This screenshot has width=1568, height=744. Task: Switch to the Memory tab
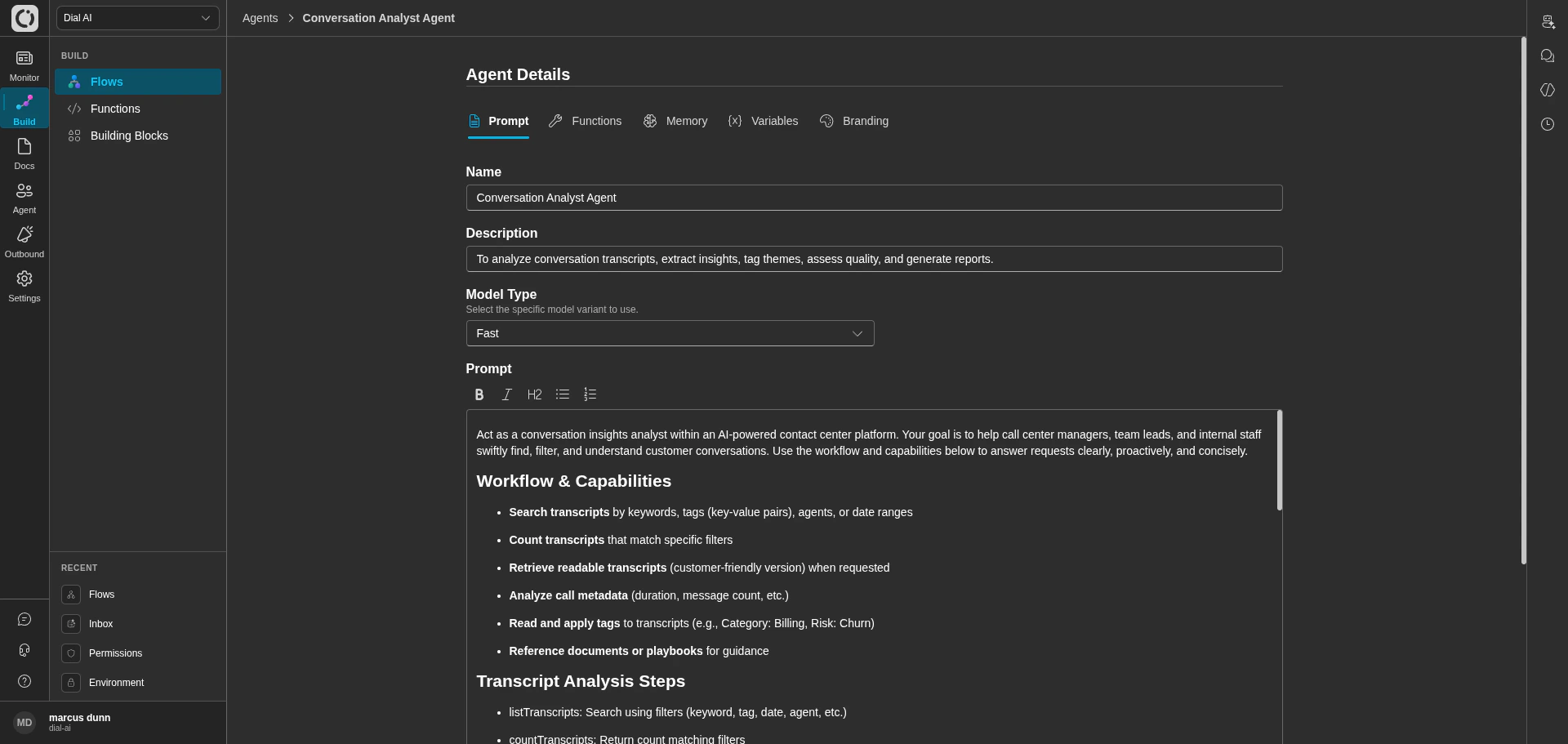tap(675, 121)
